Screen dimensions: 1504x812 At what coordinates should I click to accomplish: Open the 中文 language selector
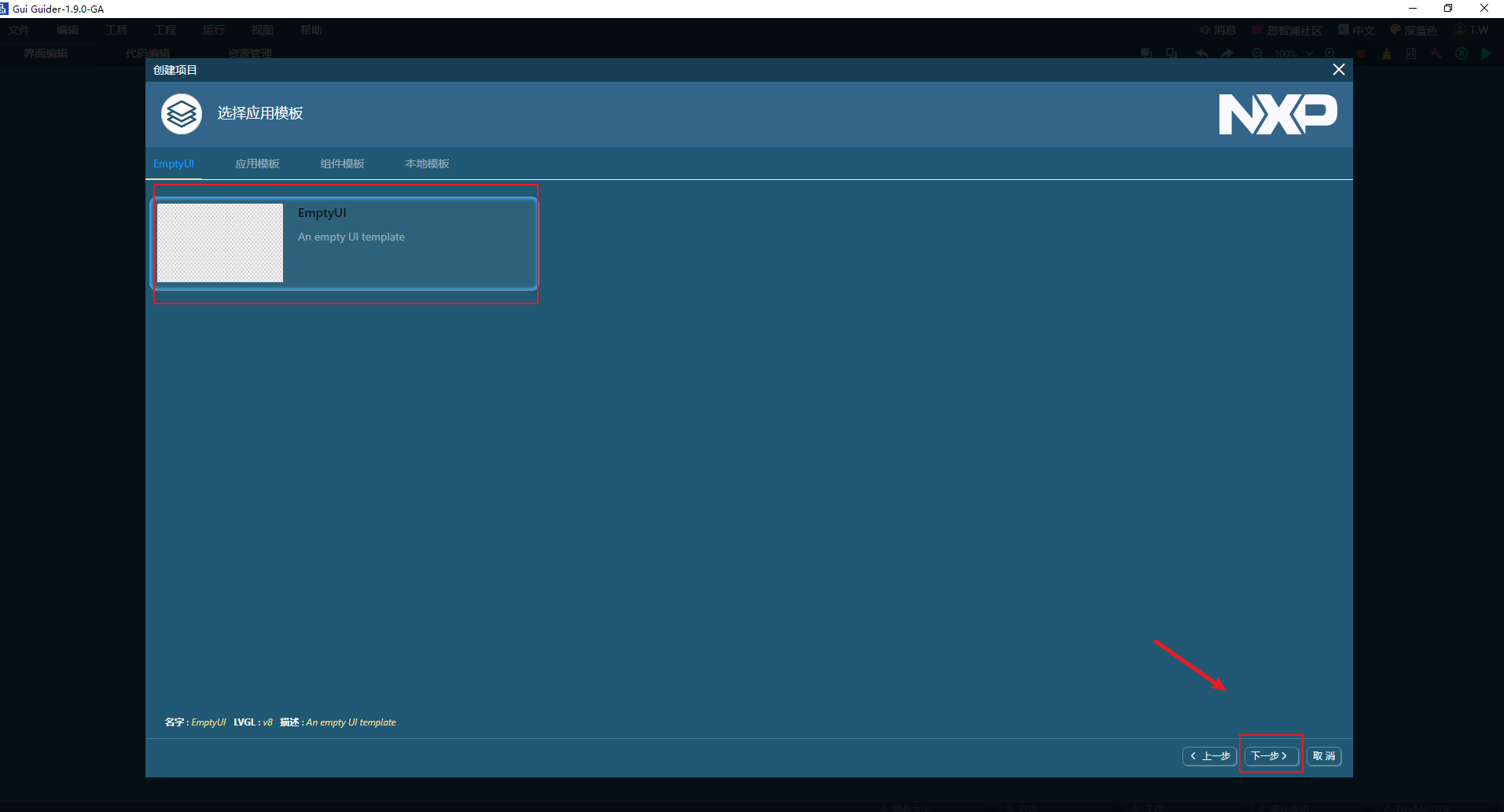1356,30
